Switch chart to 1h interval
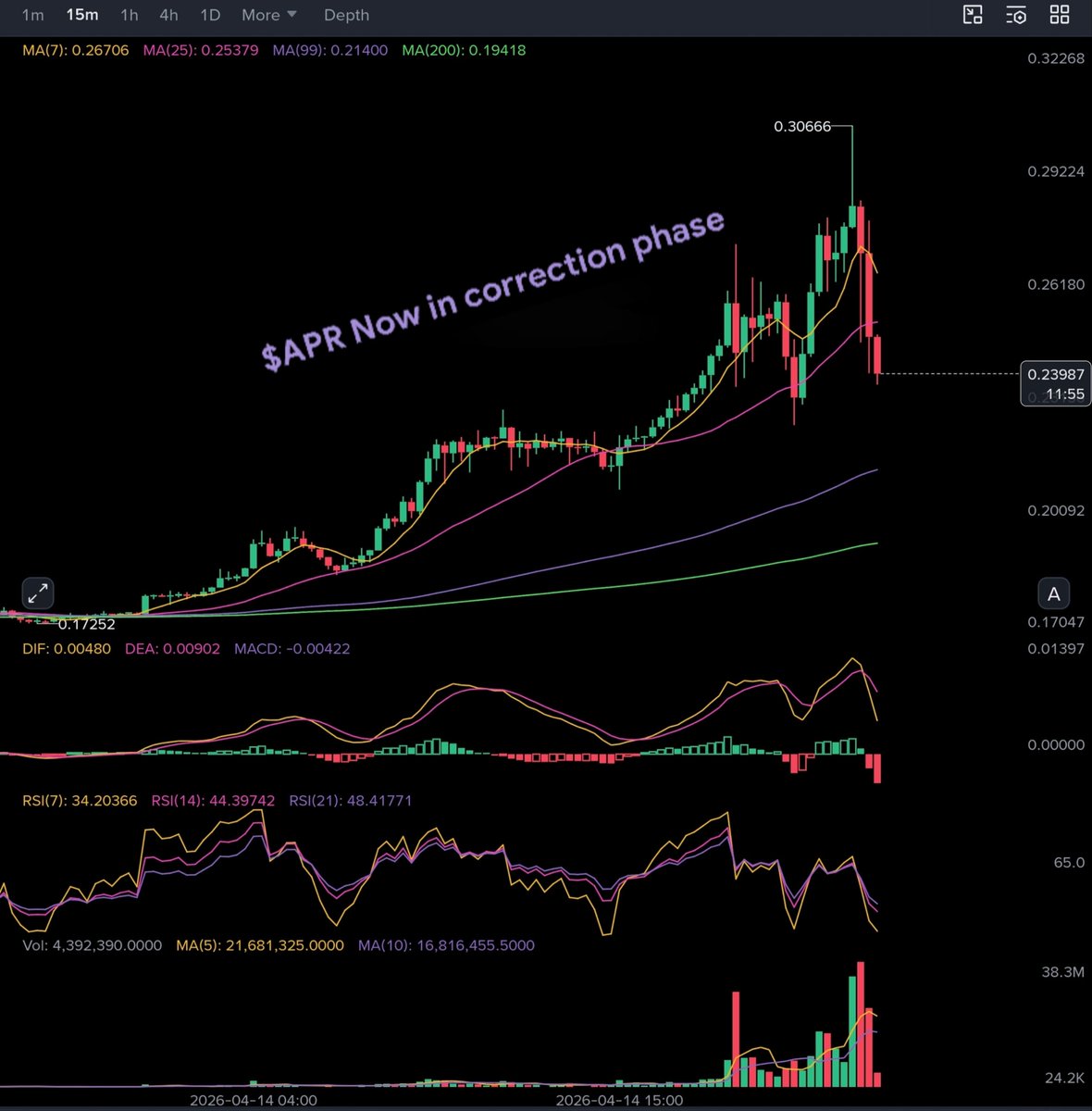The image size is (1092, 1111). point(130,15)
